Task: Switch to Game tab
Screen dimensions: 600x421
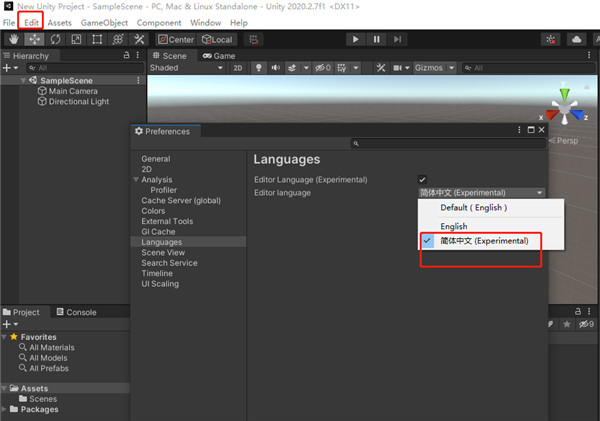Action: pos(219,56)
